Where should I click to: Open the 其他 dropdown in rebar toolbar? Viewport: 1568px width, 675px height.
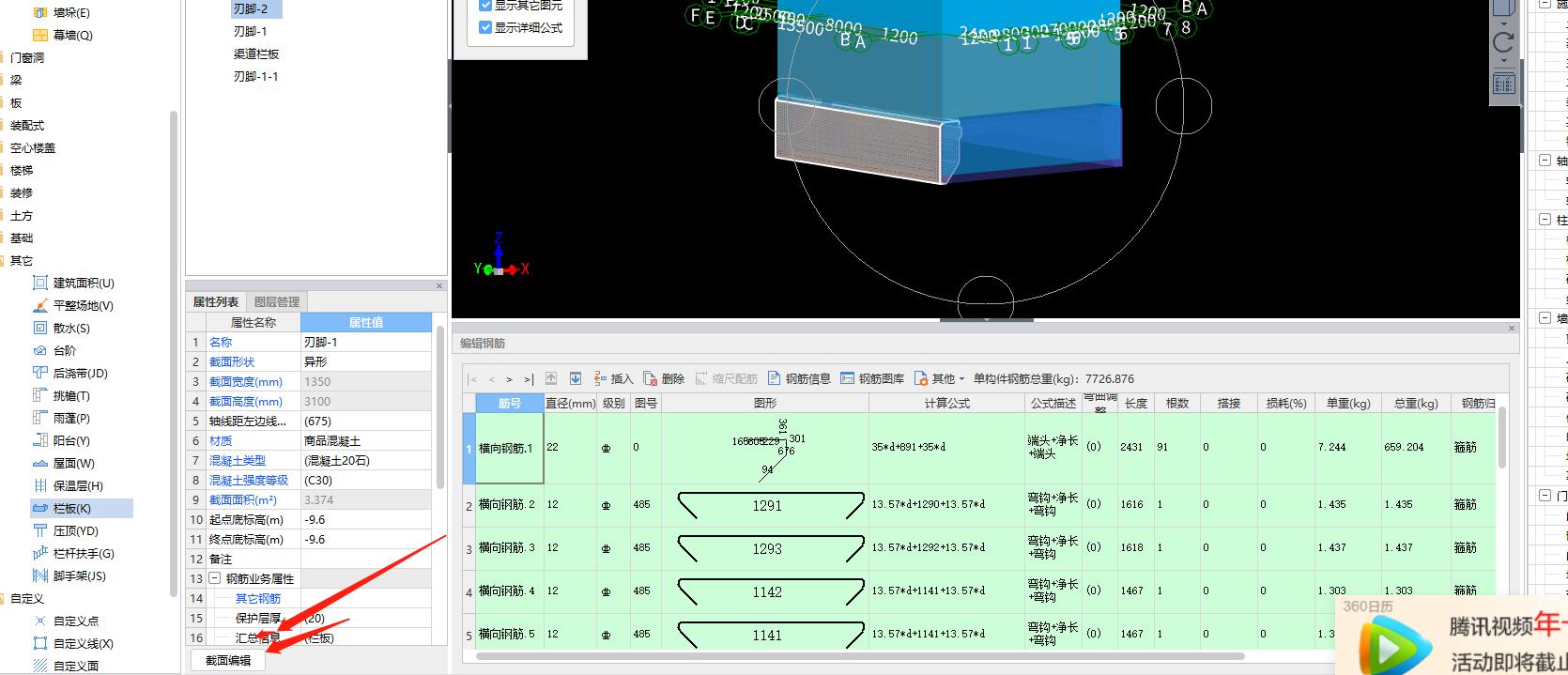[940, 378]
